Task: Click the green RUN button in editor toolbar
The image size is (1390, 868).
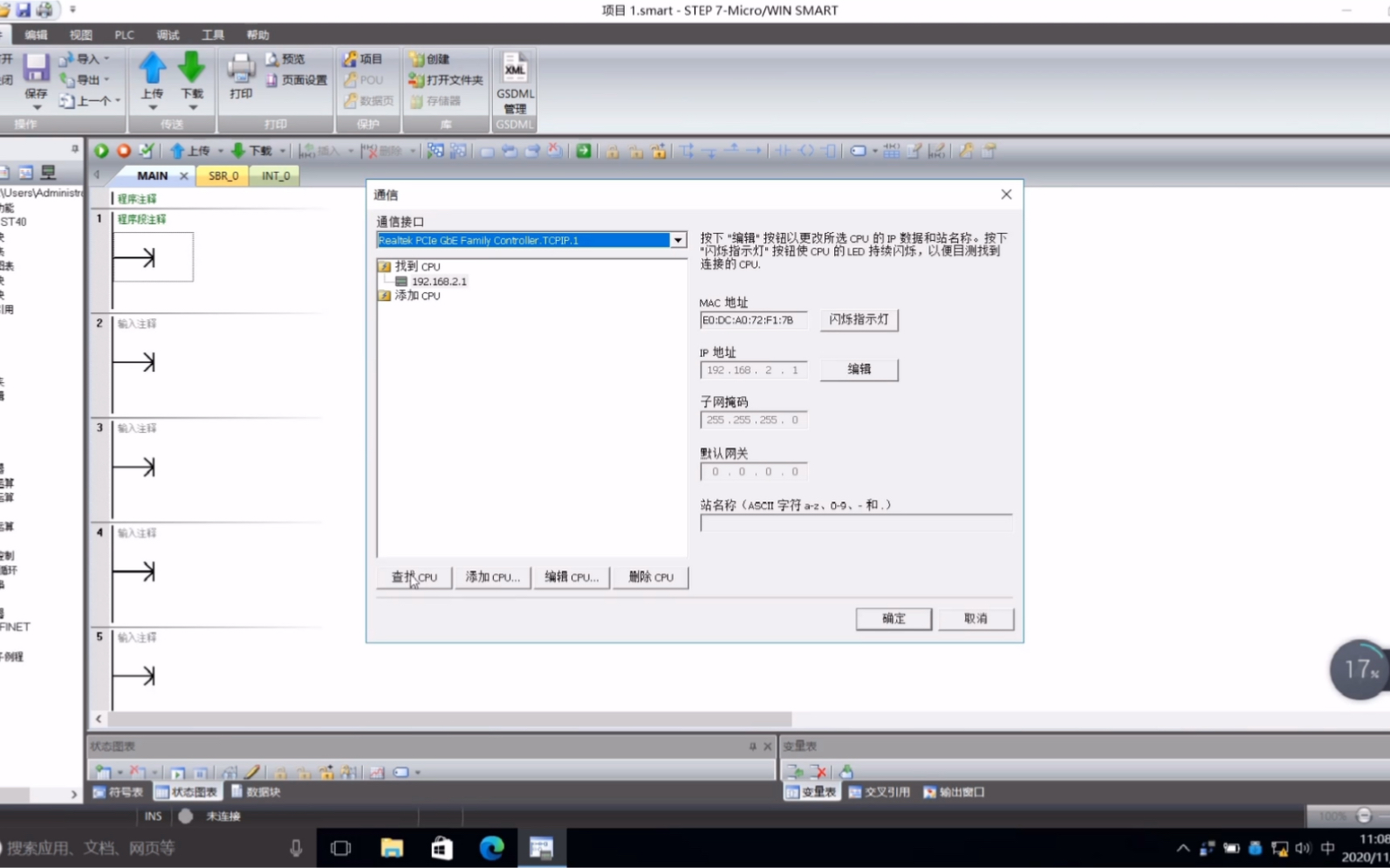Action: [101, 151]
